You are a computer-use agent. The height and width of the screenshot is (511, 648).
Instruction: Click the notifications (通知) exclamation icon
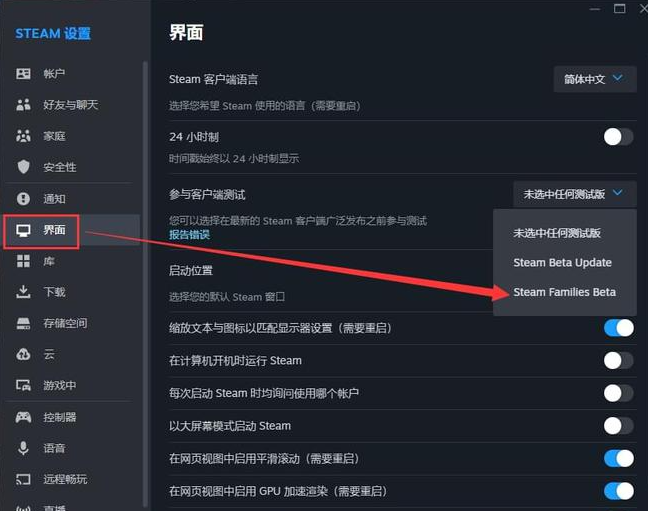pos(23,198)
